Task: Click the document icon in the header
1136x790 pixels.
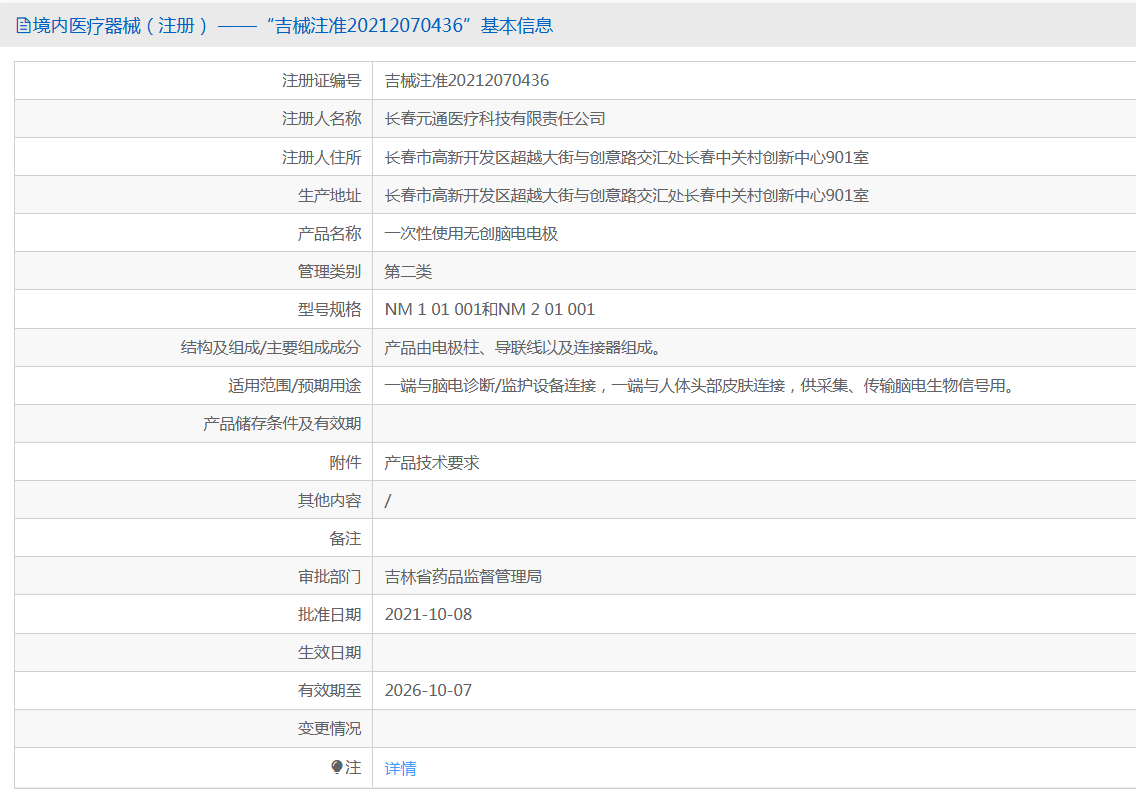Action: (x=23, y=26)
